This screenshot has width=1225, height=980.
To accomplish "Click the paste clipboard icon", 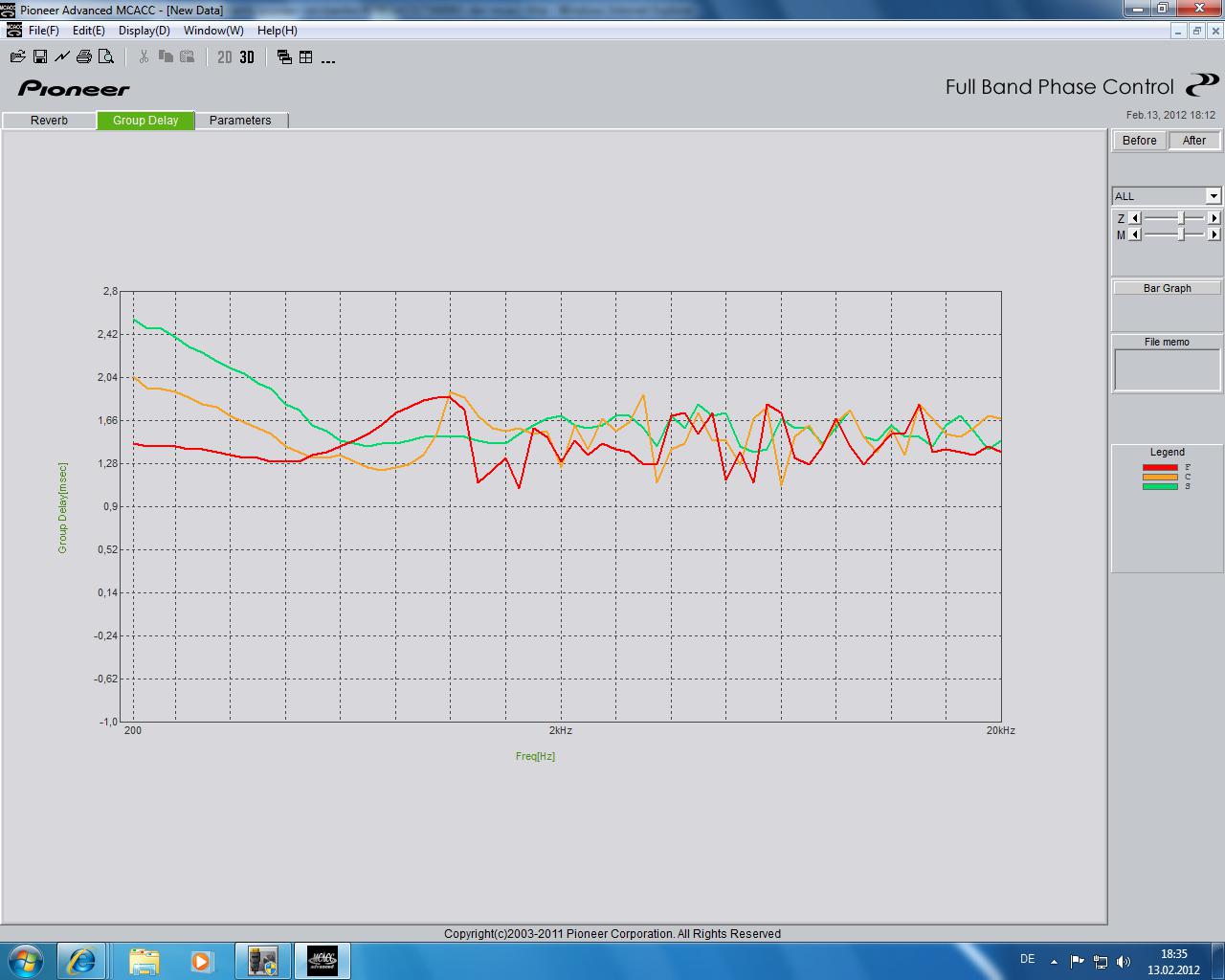I will pos(187,57).
